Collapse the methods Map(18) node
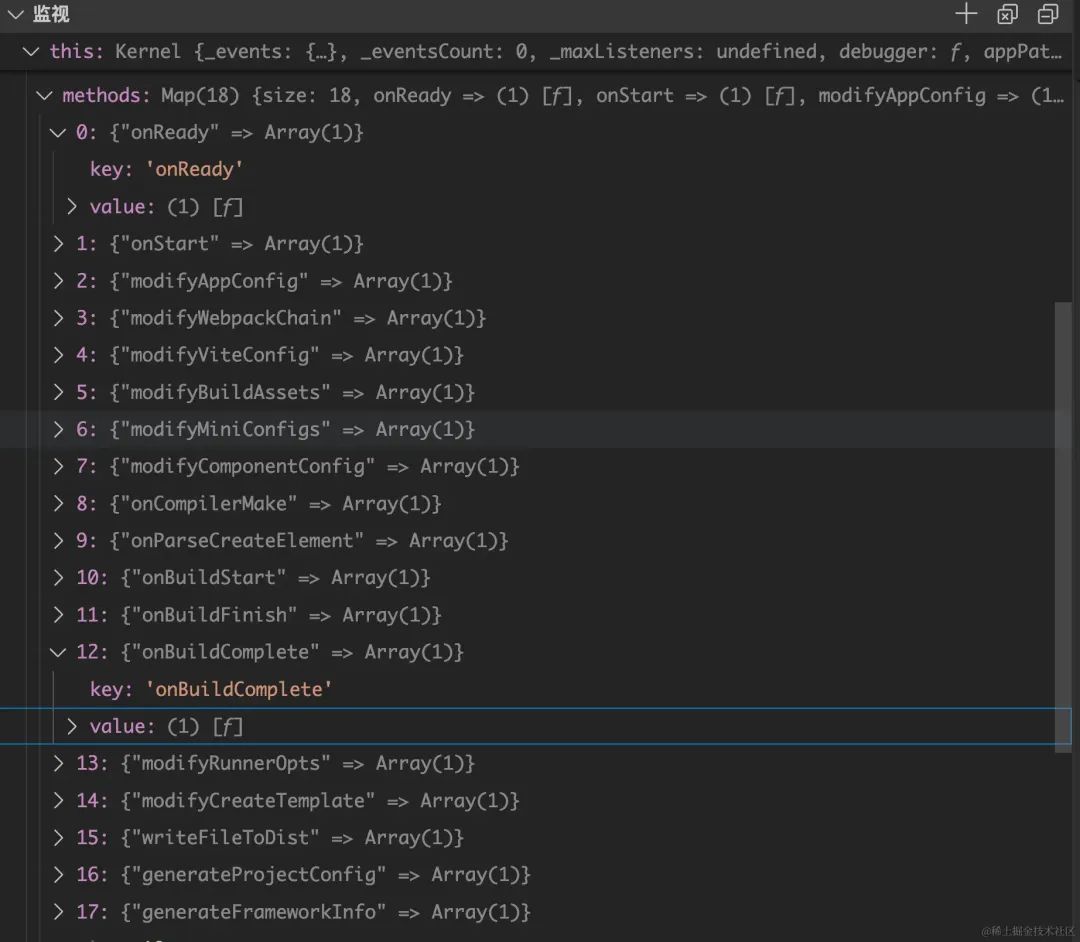1080x942 pixels. click(44, 95)
